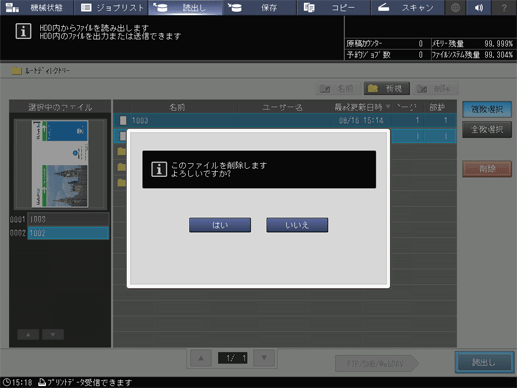Image resolution: width=517 pixels, height=388 pixels.
Task: Click the preview thumbnail of selected file
Action: [60, 164]
